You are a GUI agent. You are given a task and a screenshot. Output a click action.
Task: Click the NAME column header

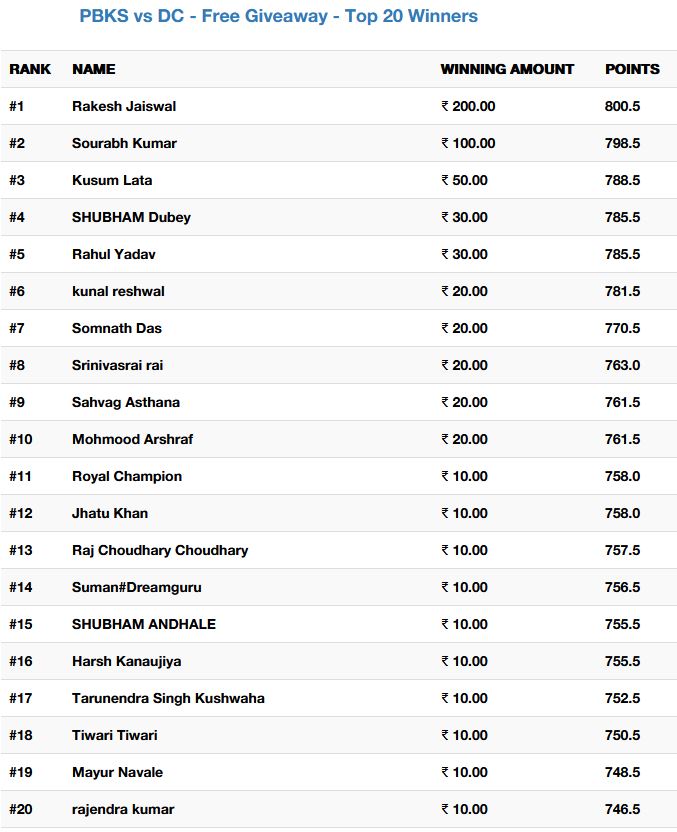[x=94, y=69]
